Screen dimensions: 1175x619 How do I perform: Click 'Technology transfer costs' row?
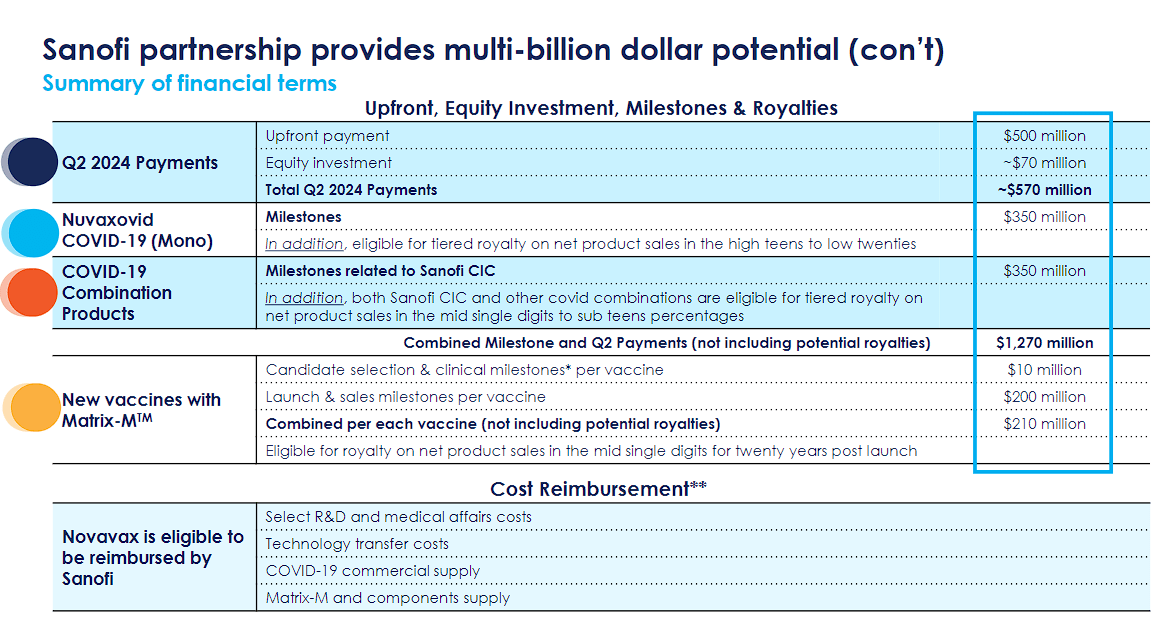click(x=357, y=544)
